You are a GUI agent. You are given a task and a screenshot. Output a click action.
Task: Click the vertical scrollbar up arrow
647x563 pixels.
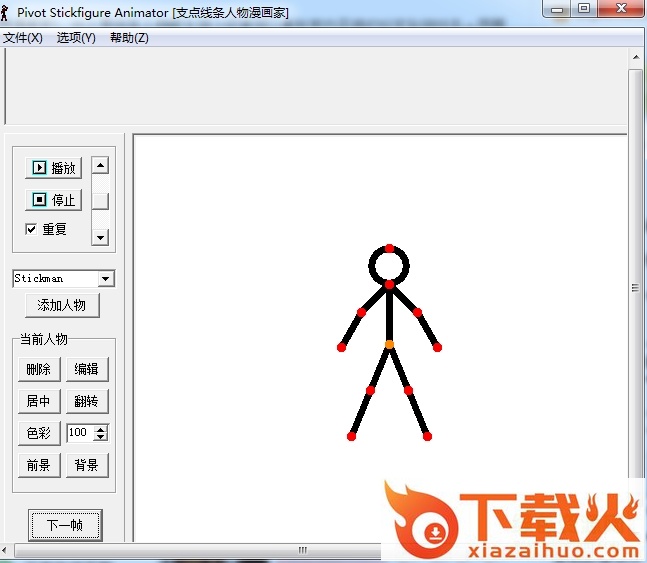point(636,57)
